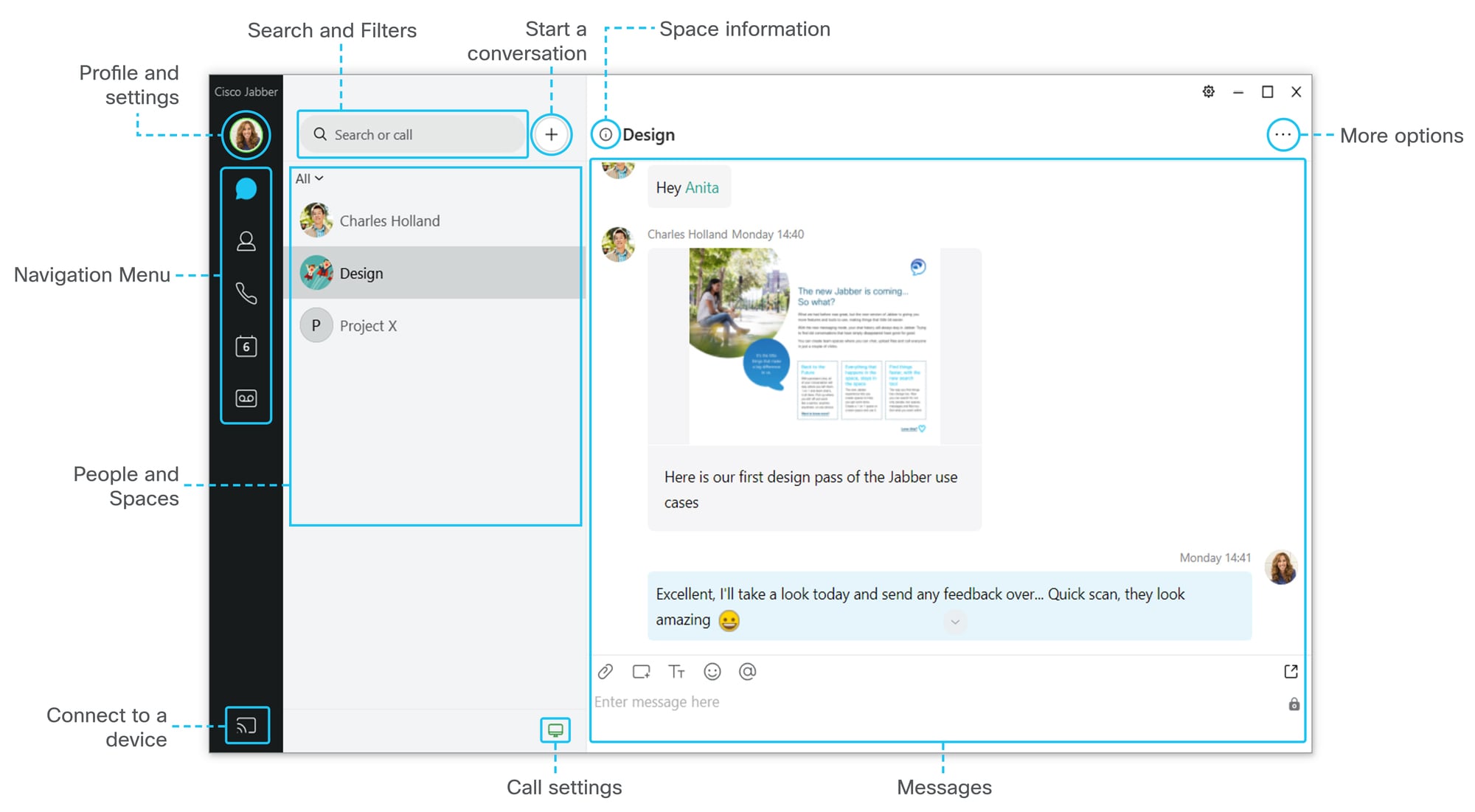
Task: Click the Monday 14:41 timestamp
Action: pos(1215,558)
